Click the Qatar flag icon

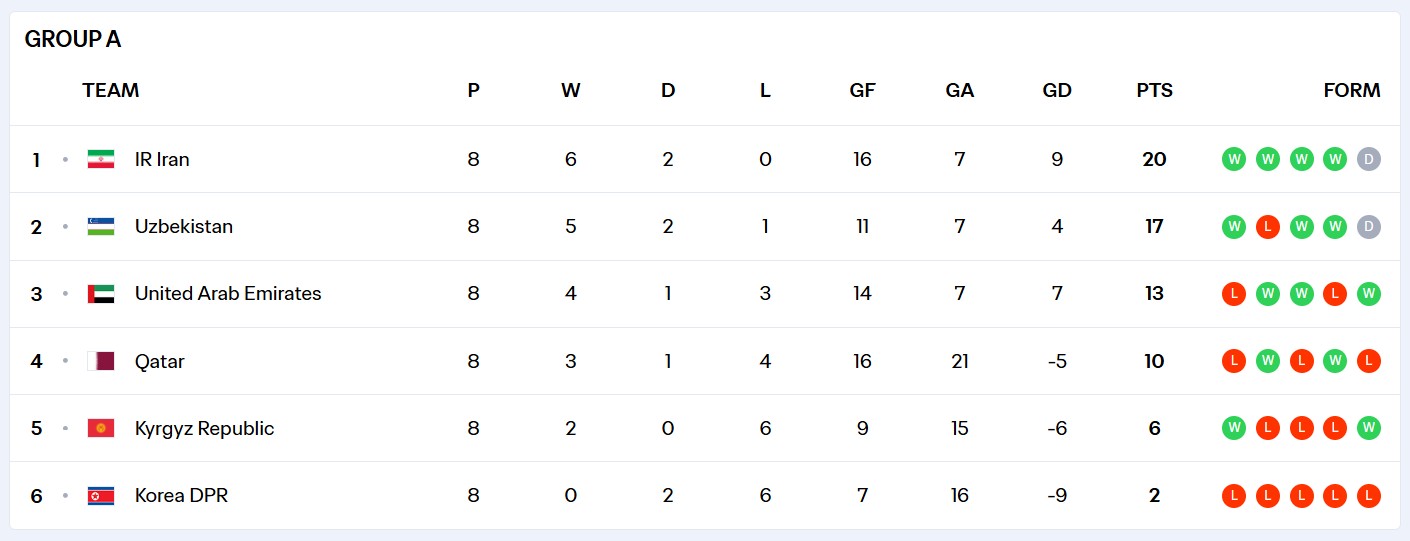point(101,361)
